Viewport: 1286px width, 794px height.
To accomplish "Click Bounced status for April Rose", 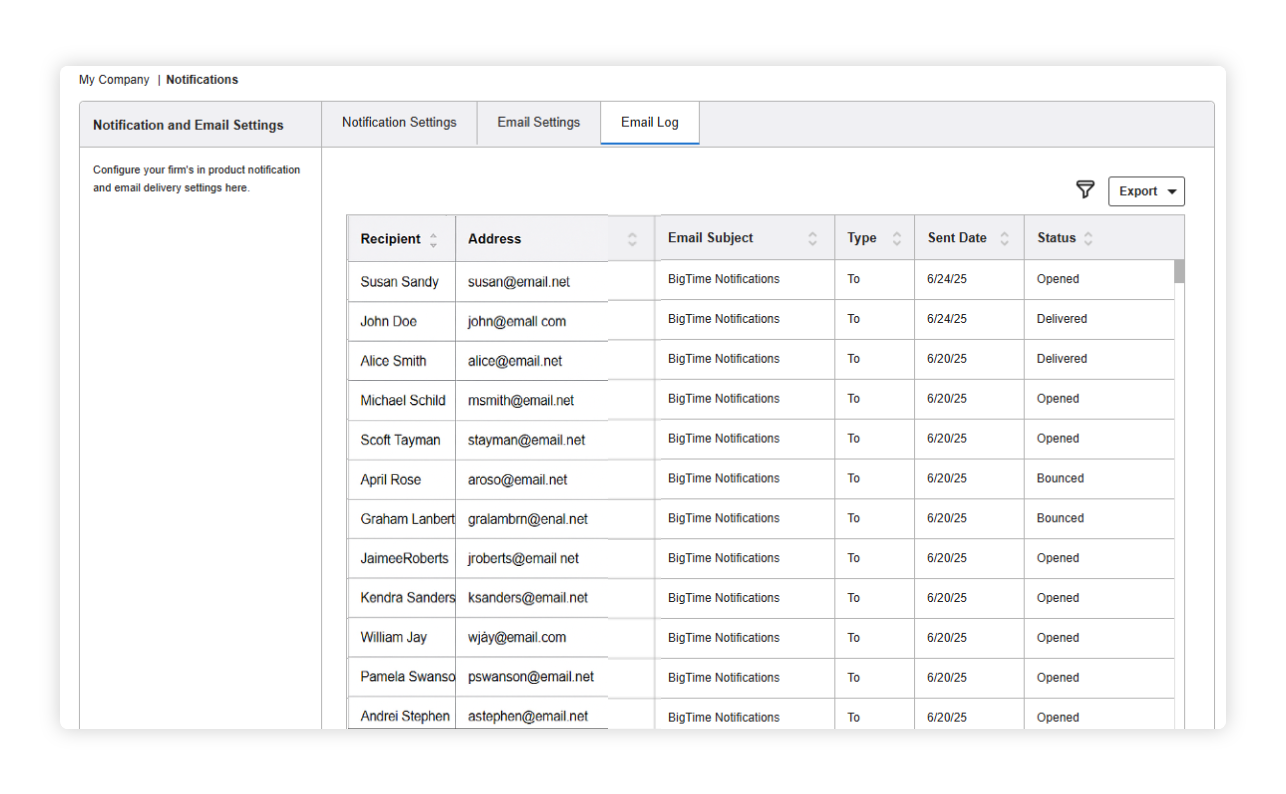I will [1060, 478].
